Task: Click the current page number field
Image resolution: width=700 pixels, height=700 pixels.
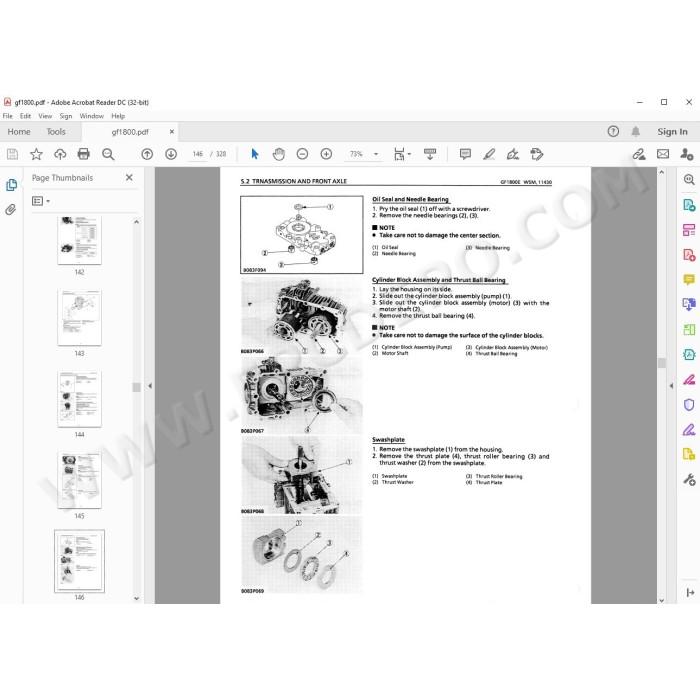Action: point(197,154)
